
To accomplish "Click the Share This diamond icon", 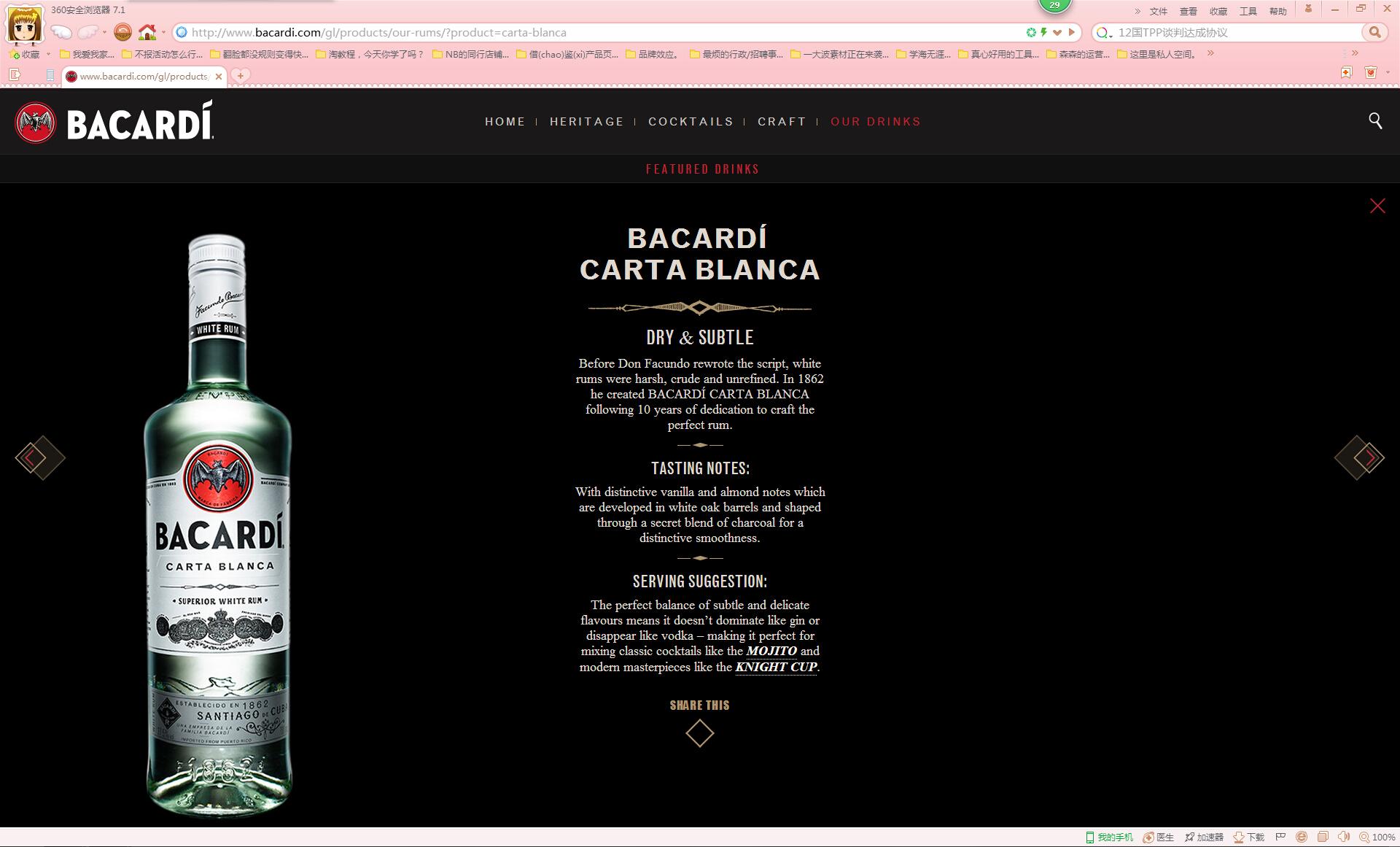I will [699, 733].
